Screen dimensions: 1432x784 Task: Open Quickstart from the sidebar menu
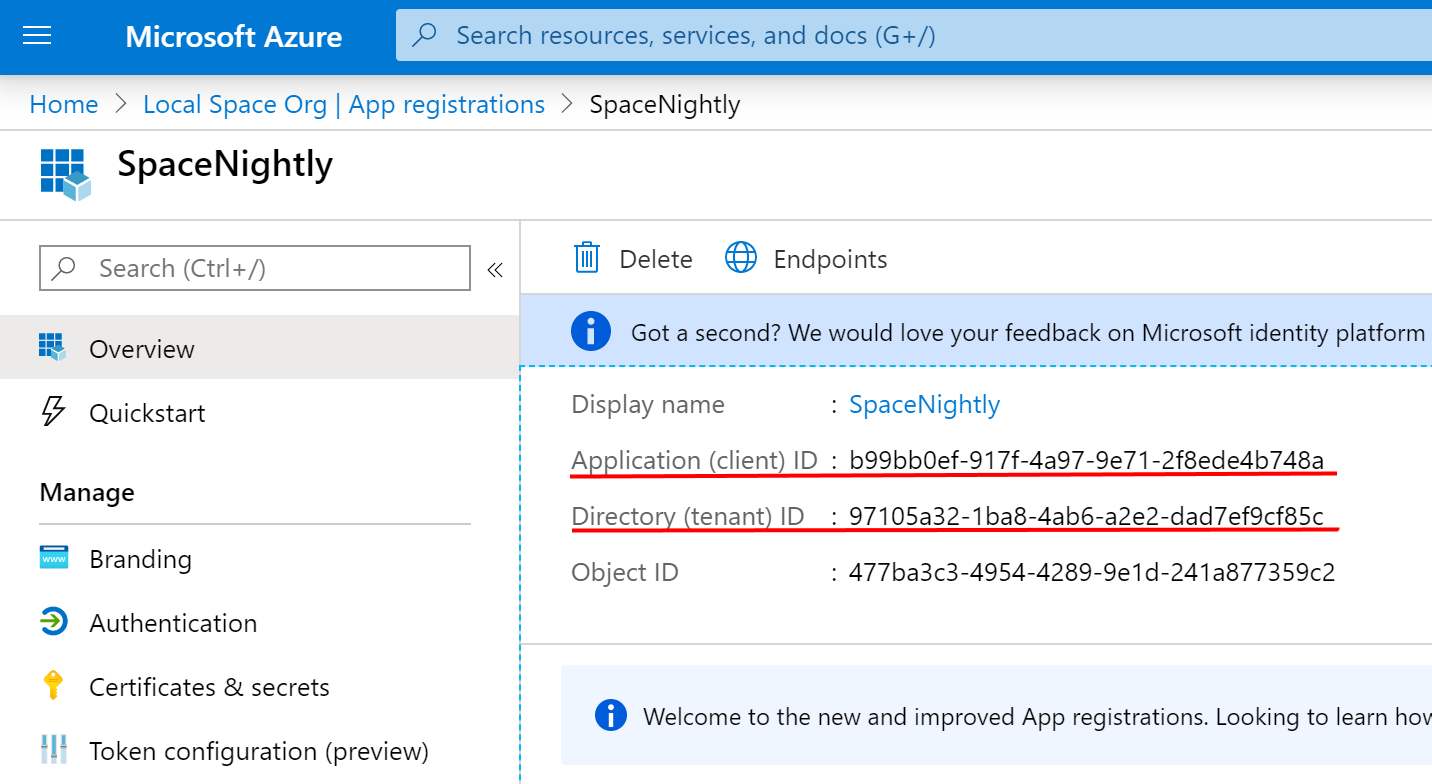pos(148,412)
